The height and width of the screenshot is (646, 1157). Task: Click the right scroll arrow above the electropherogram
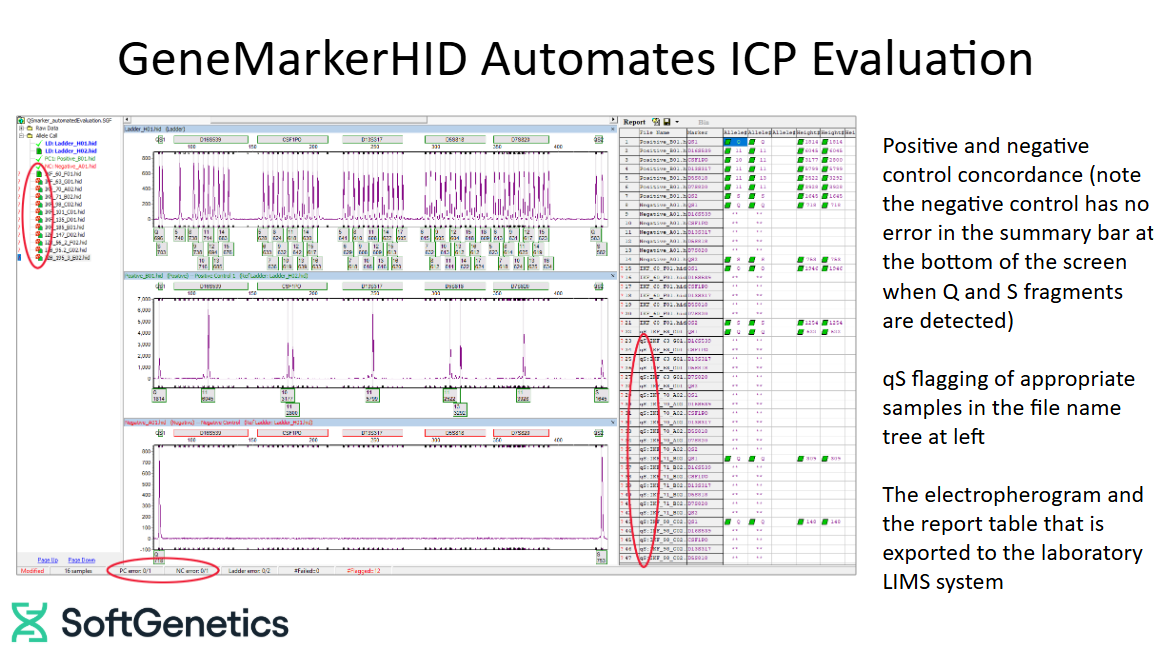[613, 119]
